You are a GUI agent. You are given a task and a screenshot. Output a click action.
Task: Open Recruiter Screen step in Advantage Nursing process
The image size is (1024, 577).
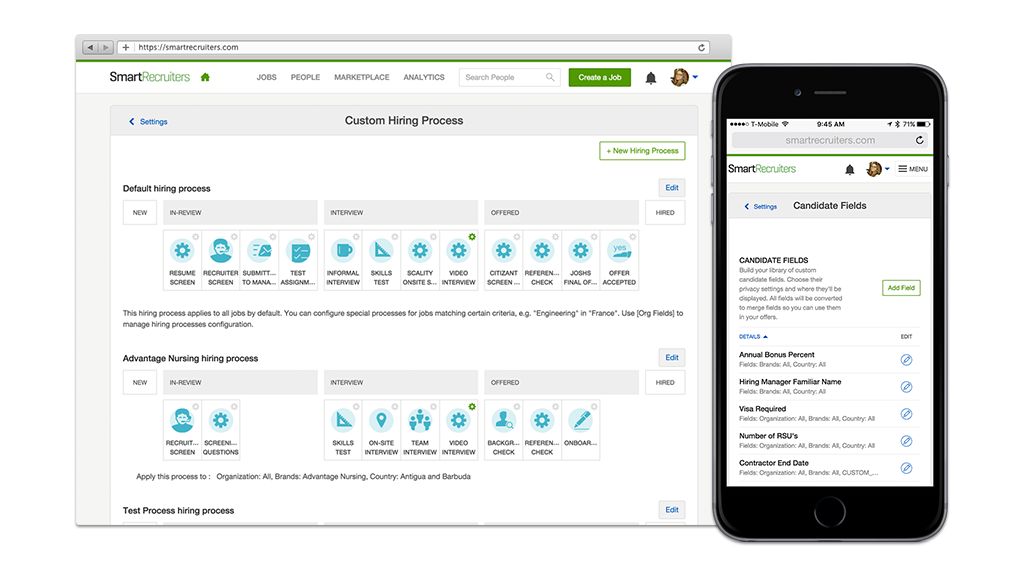pyautogui.click(x=182, y=429)
